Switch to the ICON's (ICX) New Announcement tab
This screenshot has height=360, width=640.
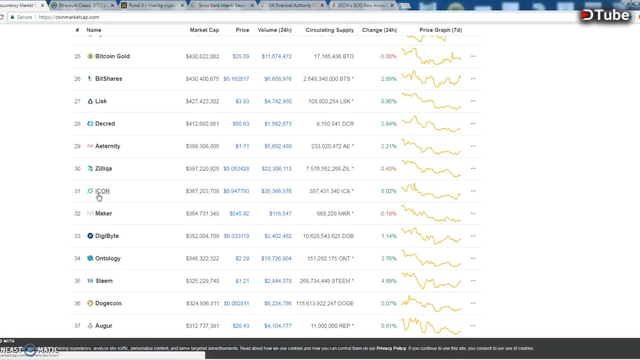[x=362, y=5]
